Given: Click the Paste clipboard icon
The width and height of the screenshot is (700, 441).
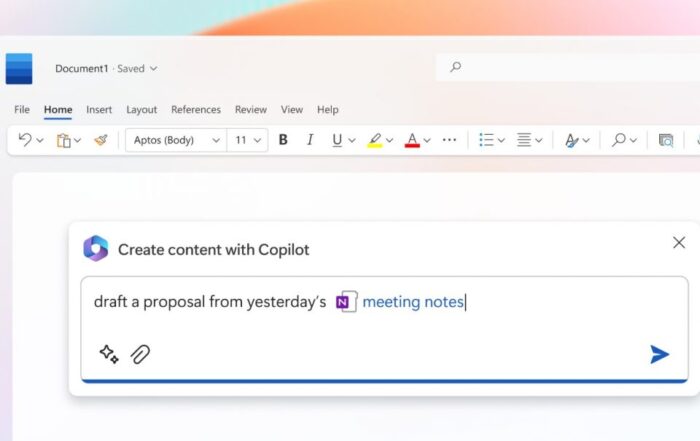Looking at the screenshot, I should coord(63,141).
